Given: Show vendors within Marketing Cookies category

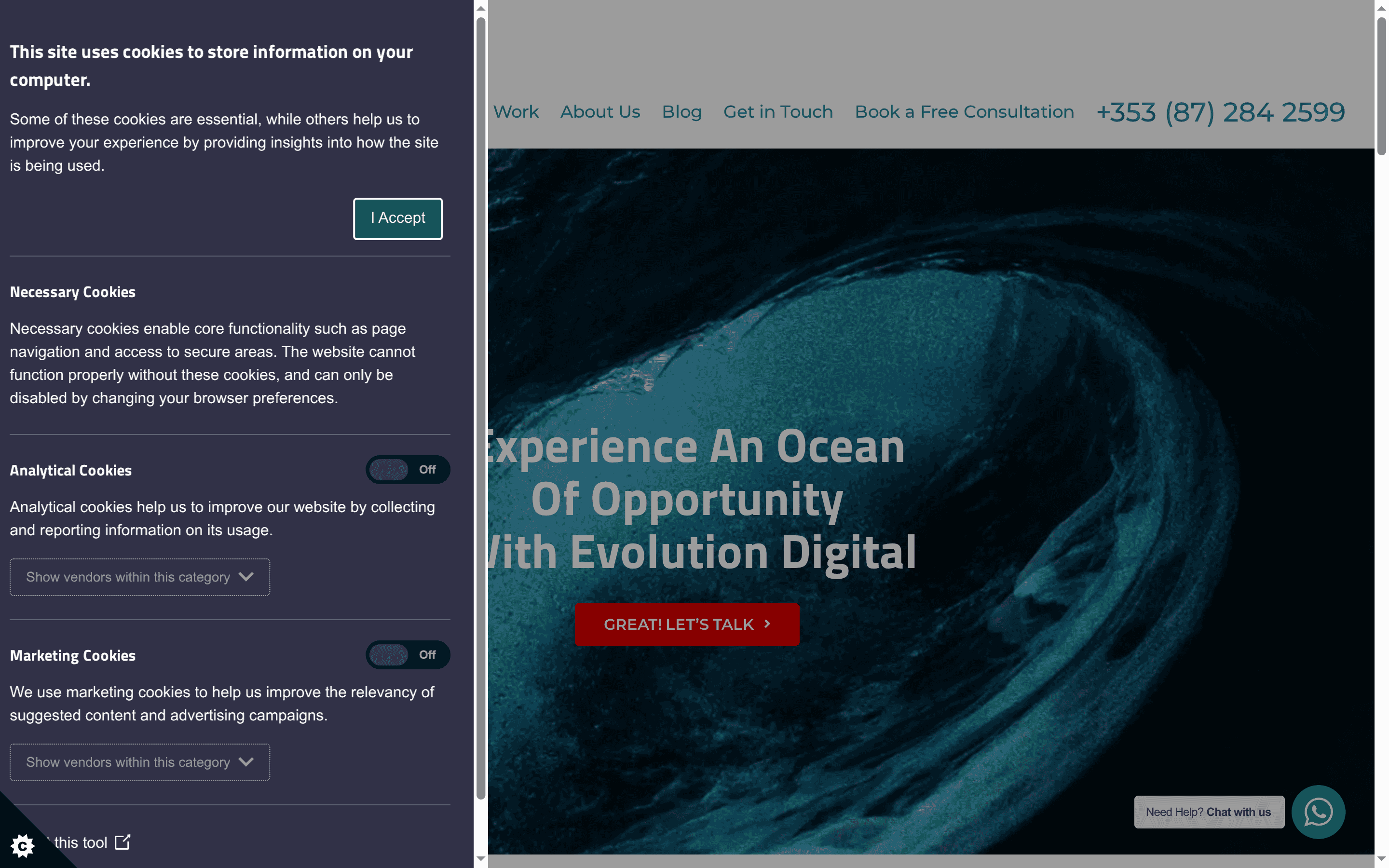Looking at the screenshot, I should click(139, 762).
